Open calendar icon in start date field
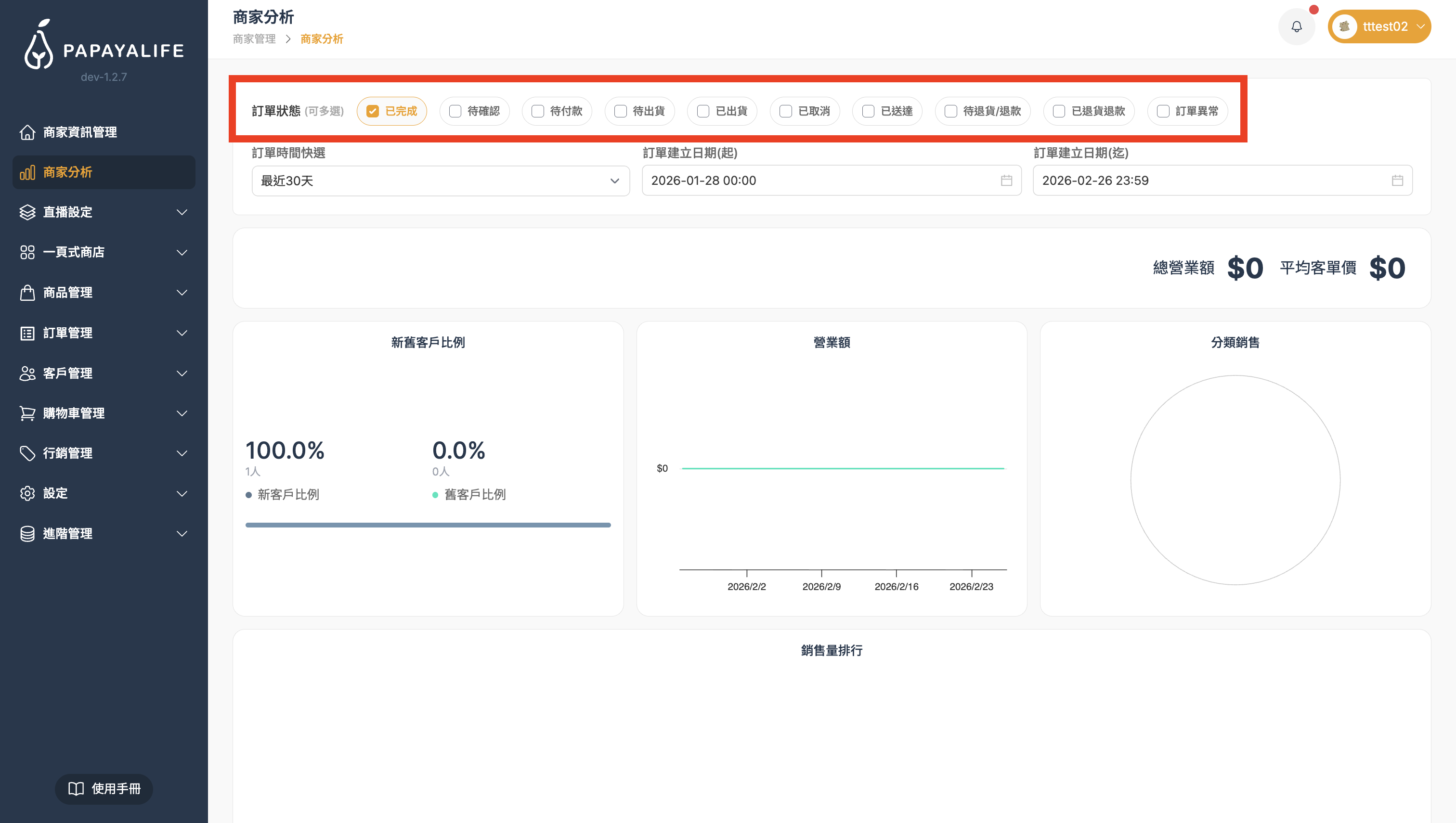This screenshot has height=823, width=1456. coord(1006,180)
